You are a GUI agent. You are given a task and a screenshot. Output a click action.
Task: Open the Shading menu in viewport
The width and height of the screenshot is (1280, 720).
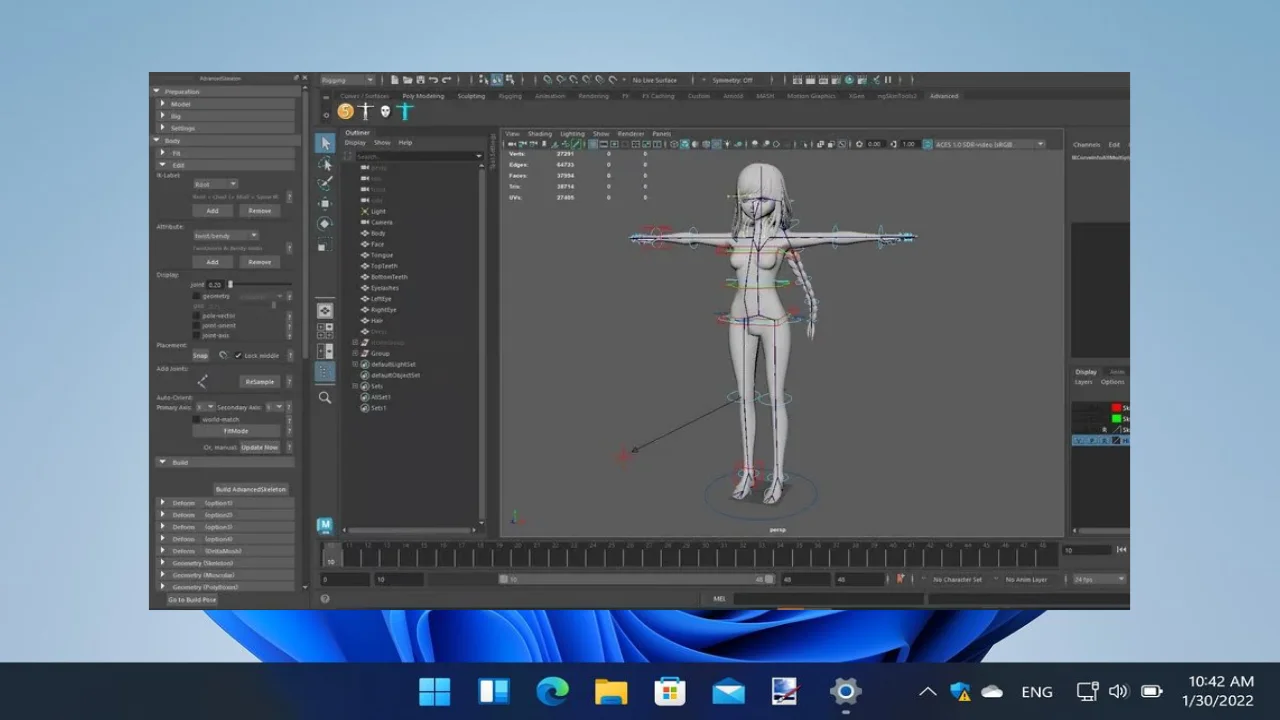[x=539, y=133]
